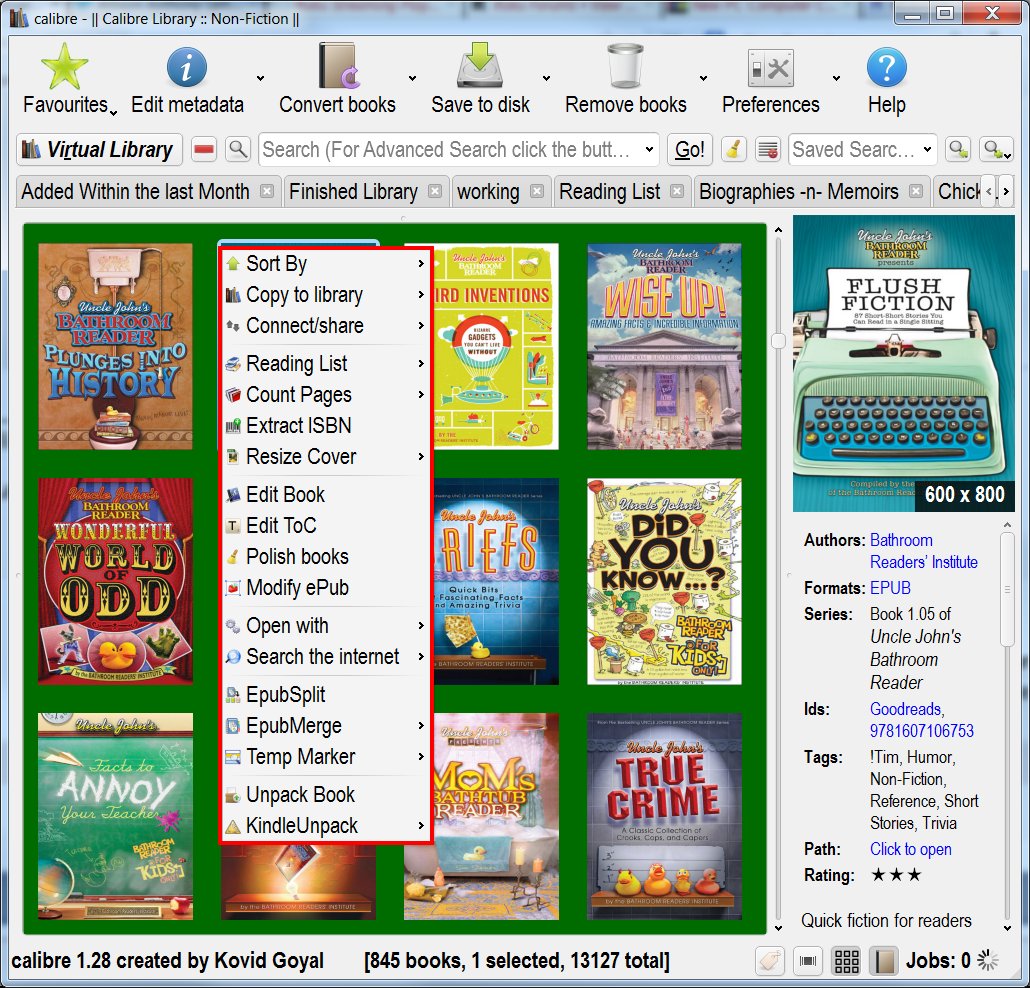Image resolution: width=1030 pixels, height=988 pixels.
Task: Select Edit Book in context menu
Action: click(x=326, y=495)
